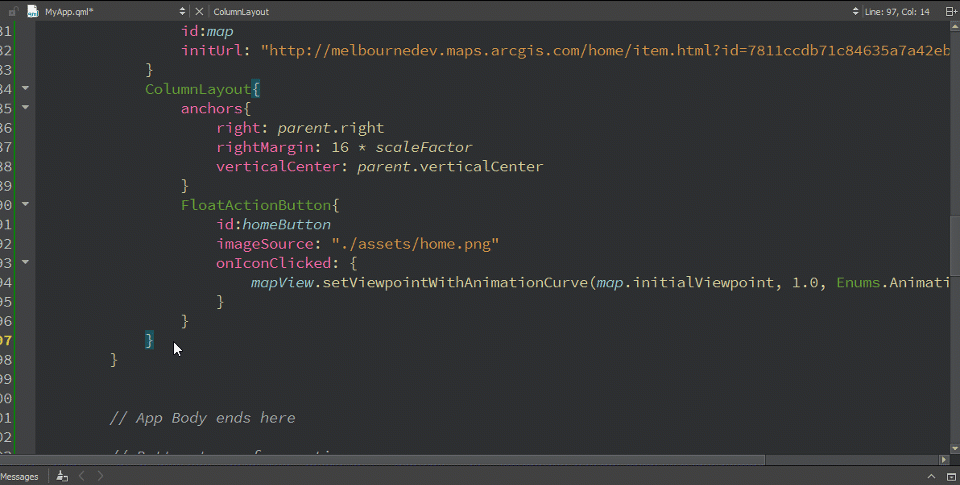Click the imageSource "./assets/home.png" line
Image resolution: width=960 pixels, height=485 pixels.
(358, 244)
